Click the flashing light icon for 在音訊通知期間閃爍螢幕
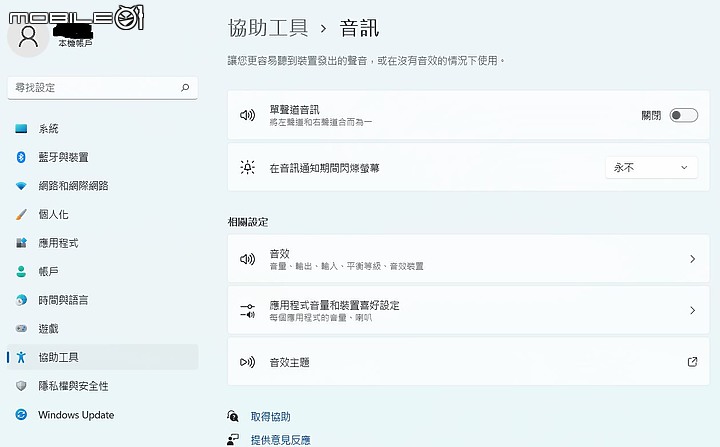 [248, 167]
